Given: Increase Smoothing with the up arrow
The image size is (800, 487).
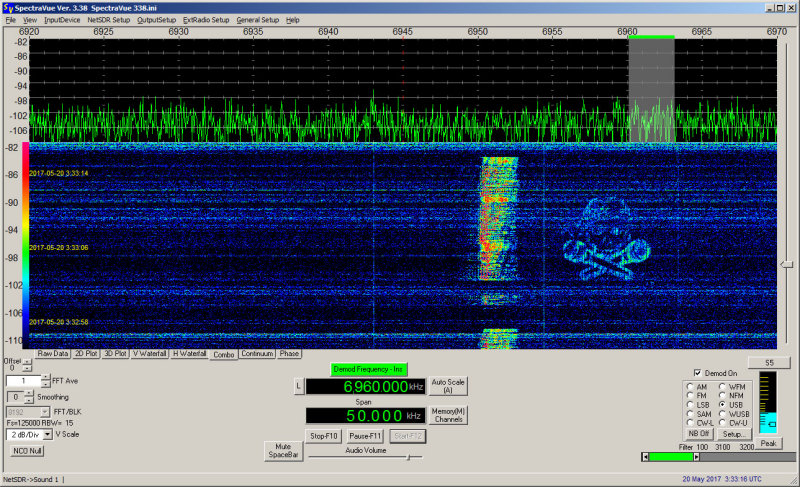Looking at the screenshot, I should pos(29,393).
